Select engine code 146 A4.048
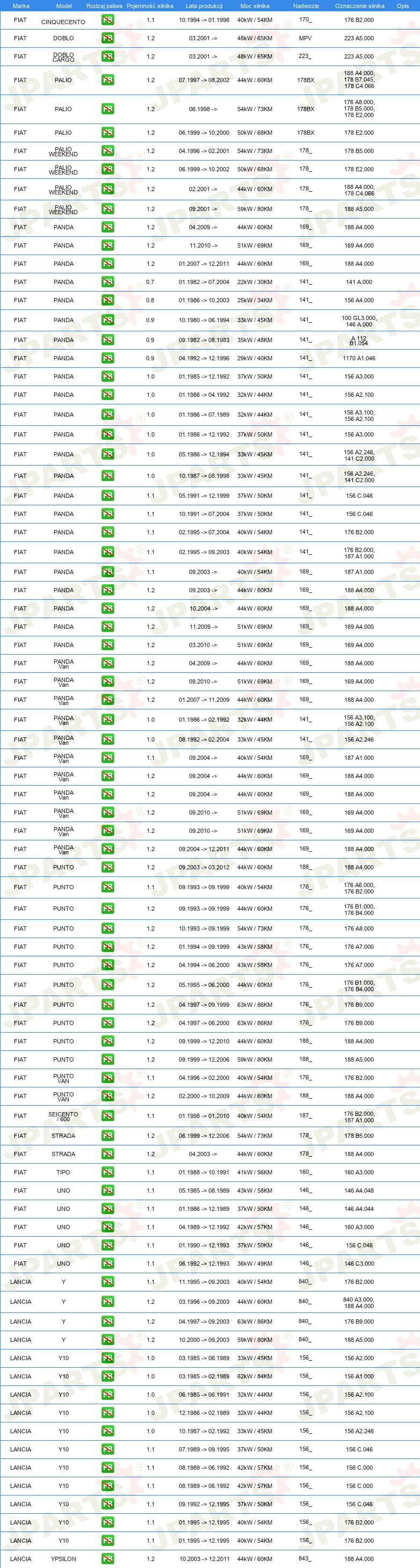The height and width of the screenshot is (1568, 420). (359, 1190)
